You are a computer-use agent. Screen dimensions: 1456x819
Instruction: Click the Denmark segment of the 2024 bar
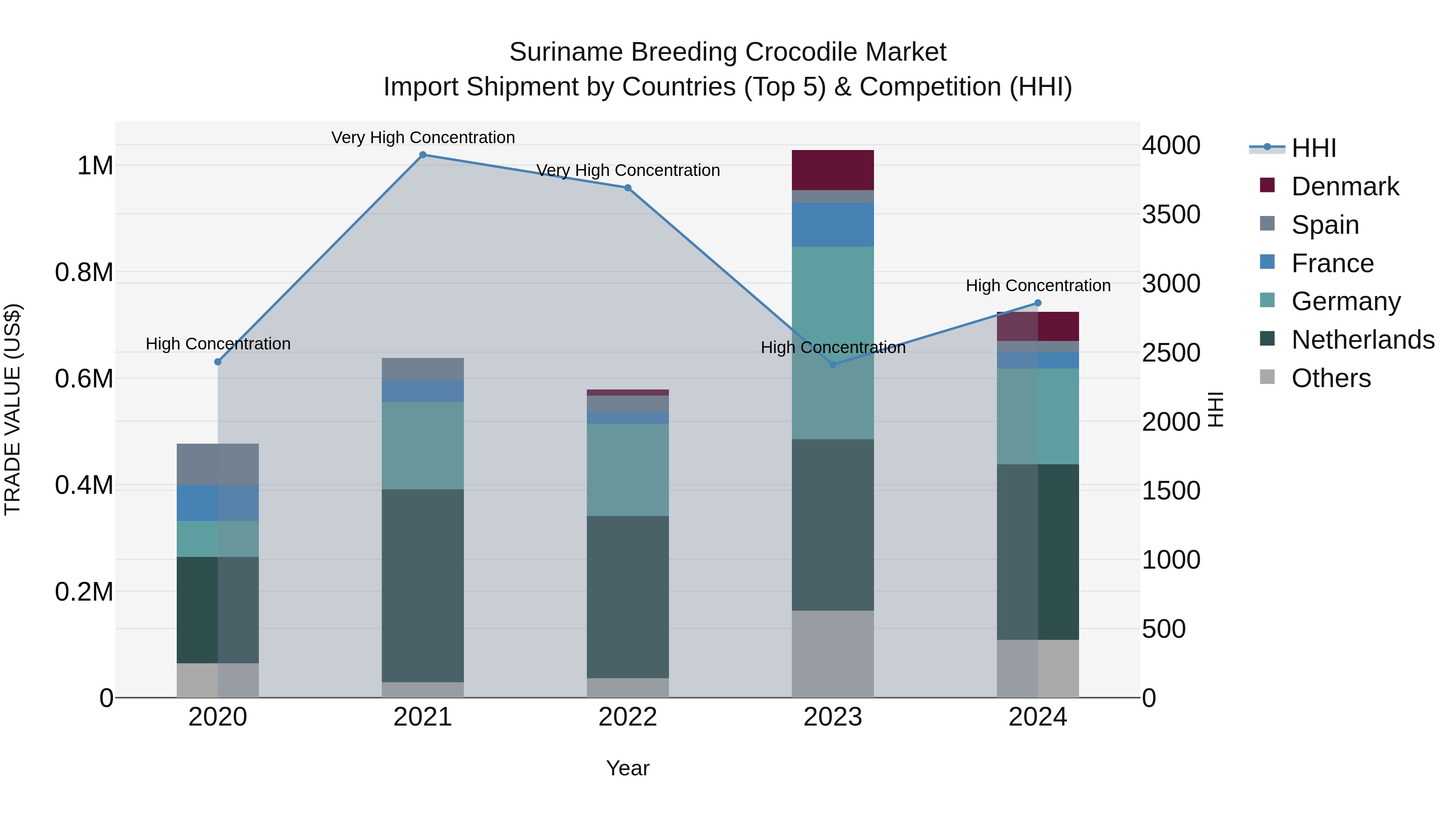(1038, 327)
